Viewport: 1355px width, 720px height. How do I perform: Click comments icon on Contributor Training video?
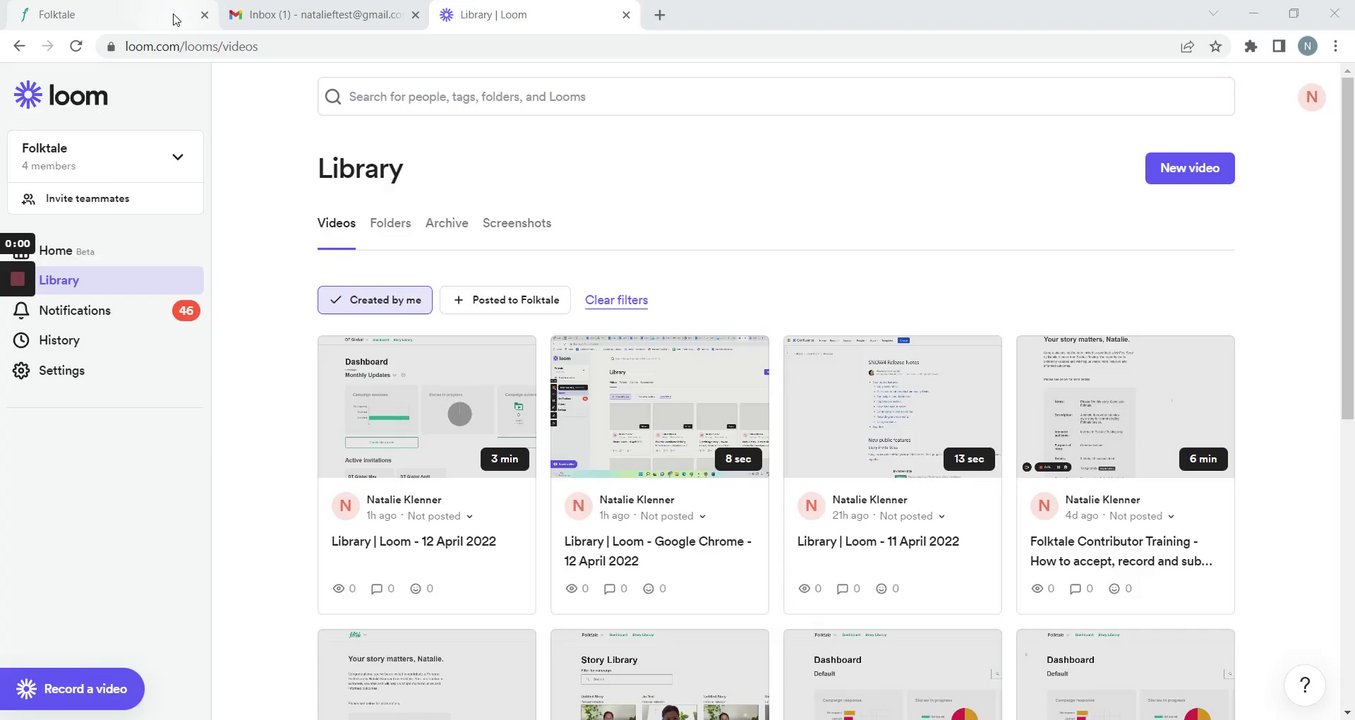[1076, 589]
